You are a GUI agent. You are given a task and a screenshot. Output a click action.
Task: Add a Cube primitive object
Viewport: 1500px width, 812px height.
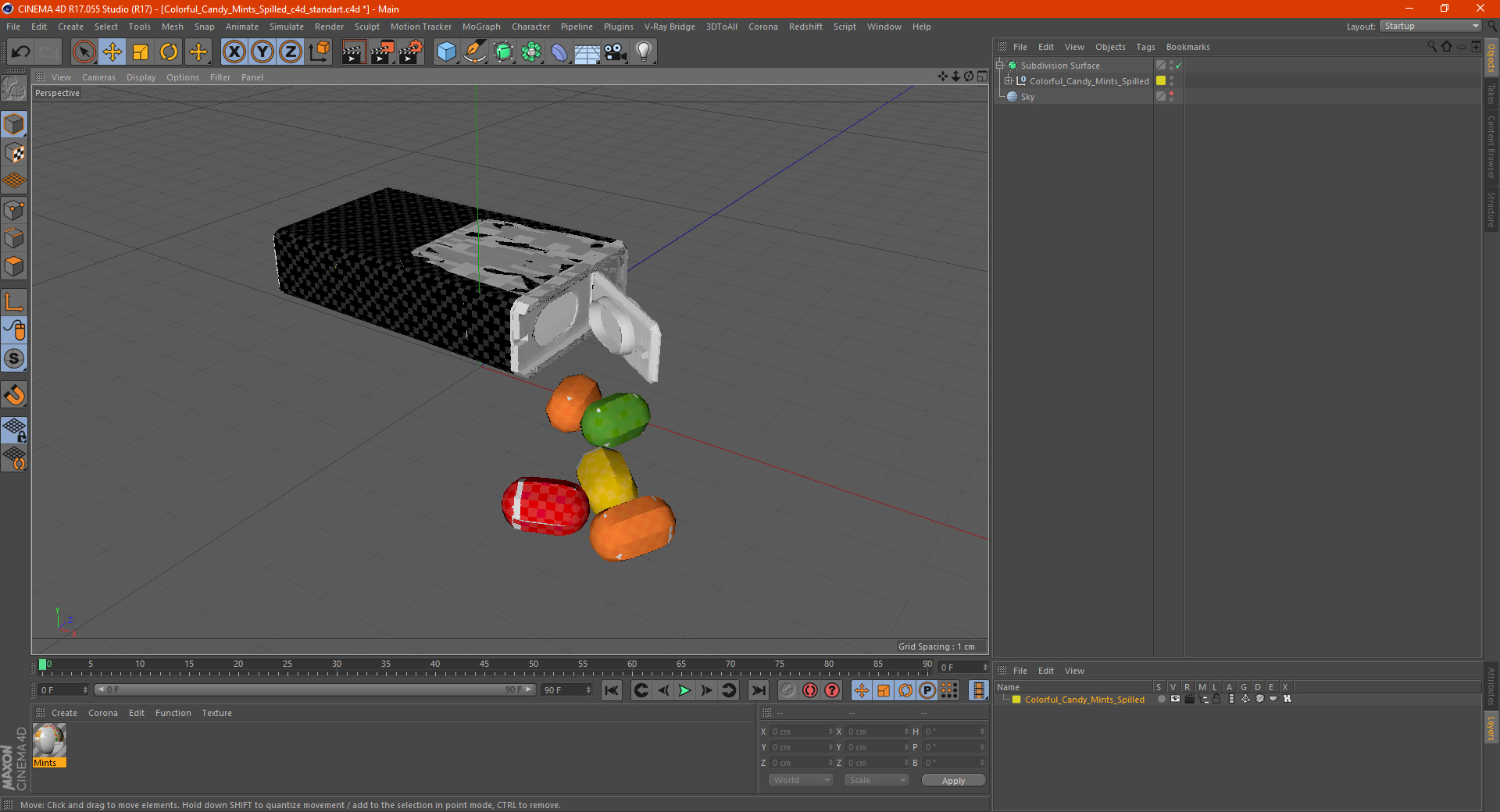coord(446,52)
